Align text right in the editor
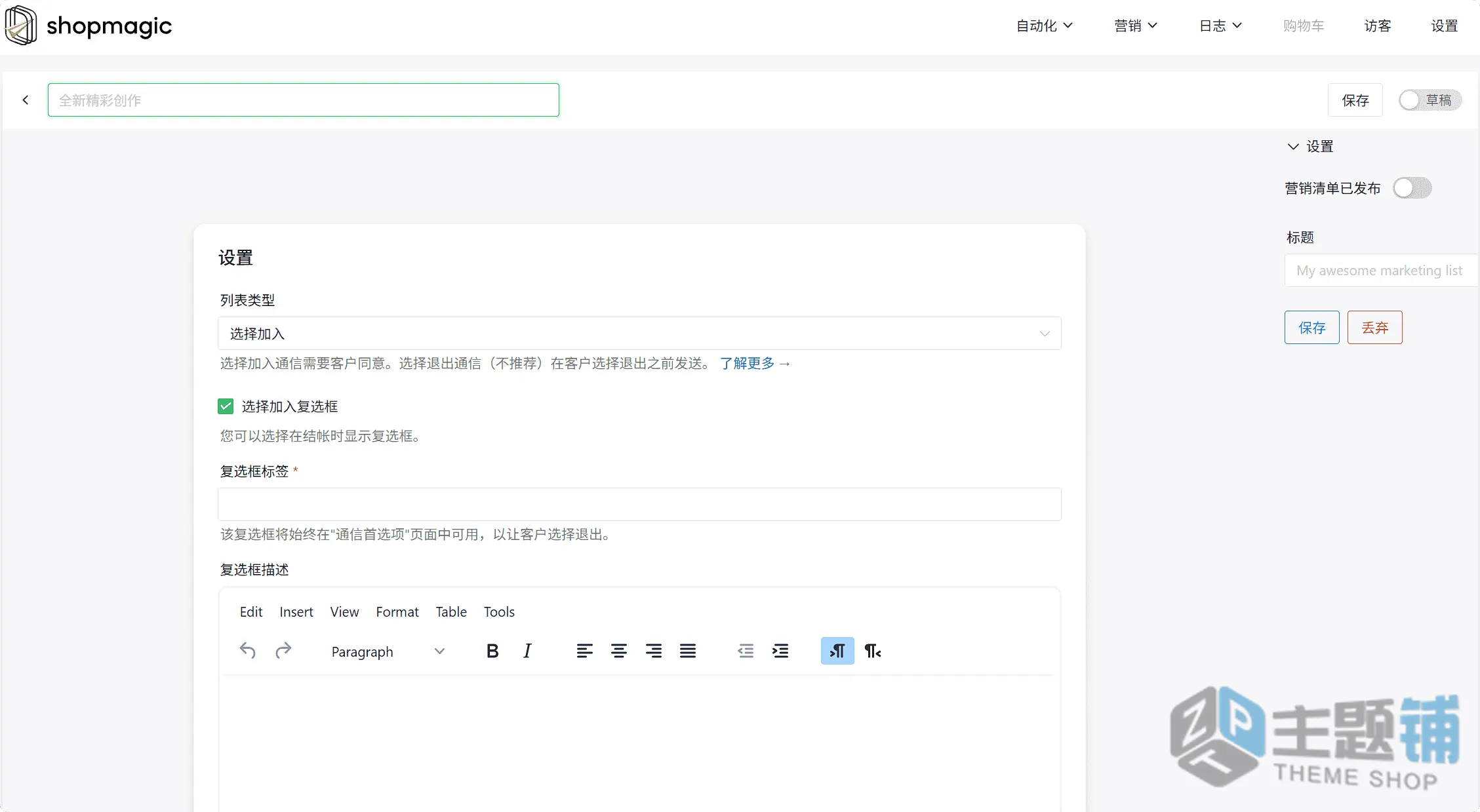The width and height of the screenshot is (1480, 812). tap(653, 651)
